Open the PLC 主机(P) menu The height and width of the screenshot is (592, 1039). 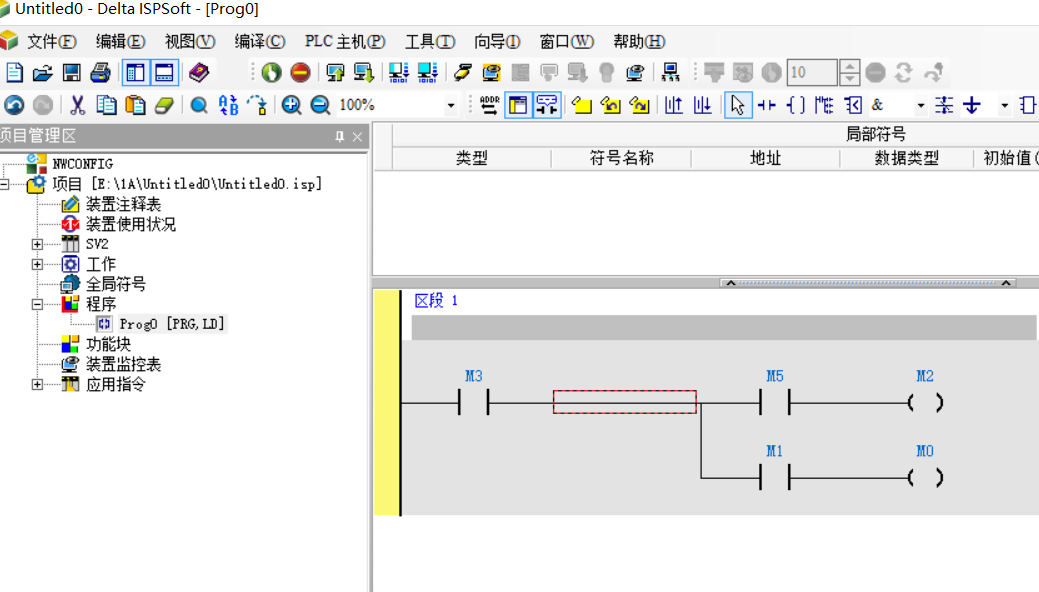(345, 42)
